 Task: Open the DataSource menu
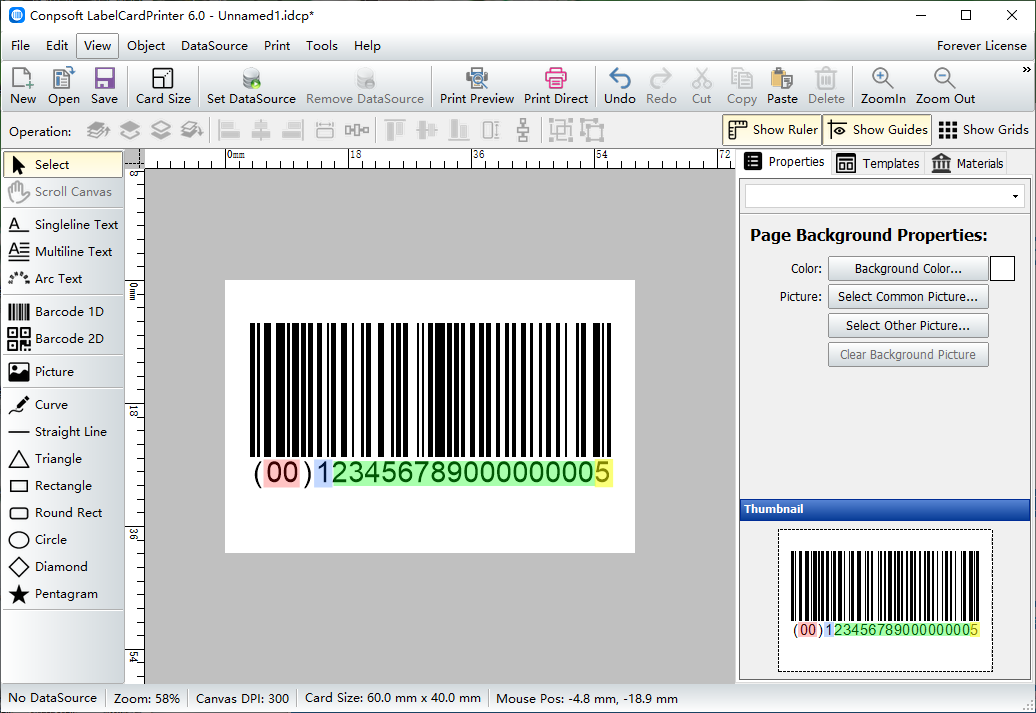click(x=214, y=46)
